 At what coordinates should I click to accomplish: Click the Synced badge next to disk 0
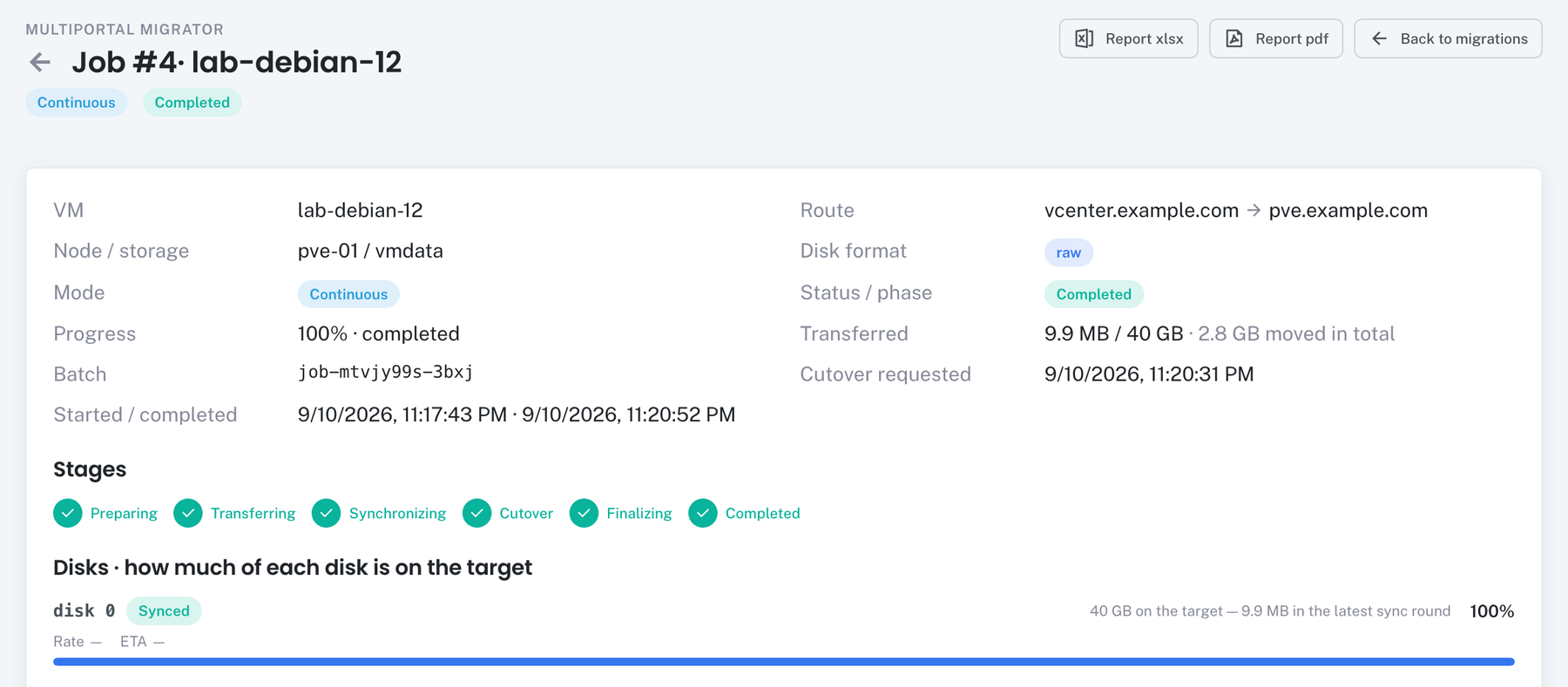(x=164, y=611)
